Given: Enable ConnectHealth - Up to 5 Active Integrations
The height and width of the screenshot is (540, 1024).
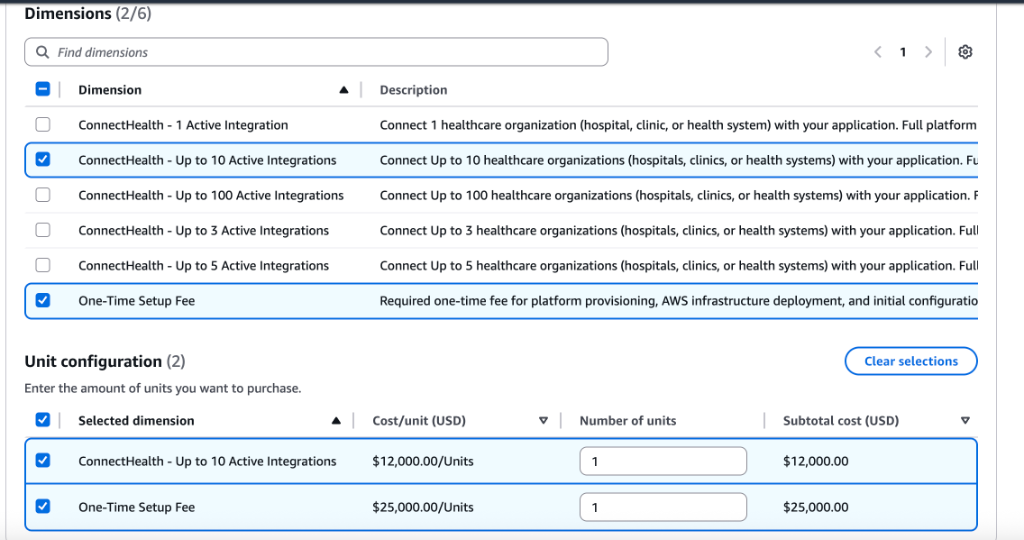Looking at the screenshot, I should pos(43,265).
